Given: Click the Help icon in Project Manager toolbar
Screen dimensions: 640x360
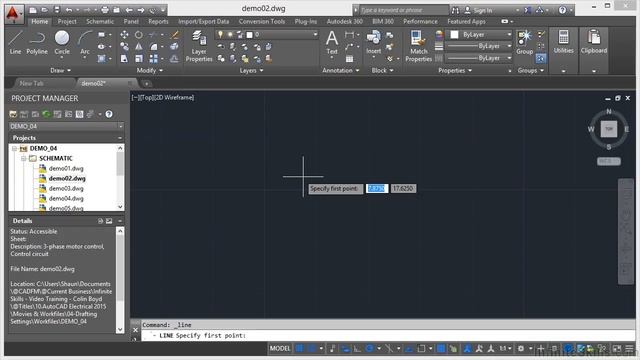Looking at the screenshot, I should click(x=109, y=114).
